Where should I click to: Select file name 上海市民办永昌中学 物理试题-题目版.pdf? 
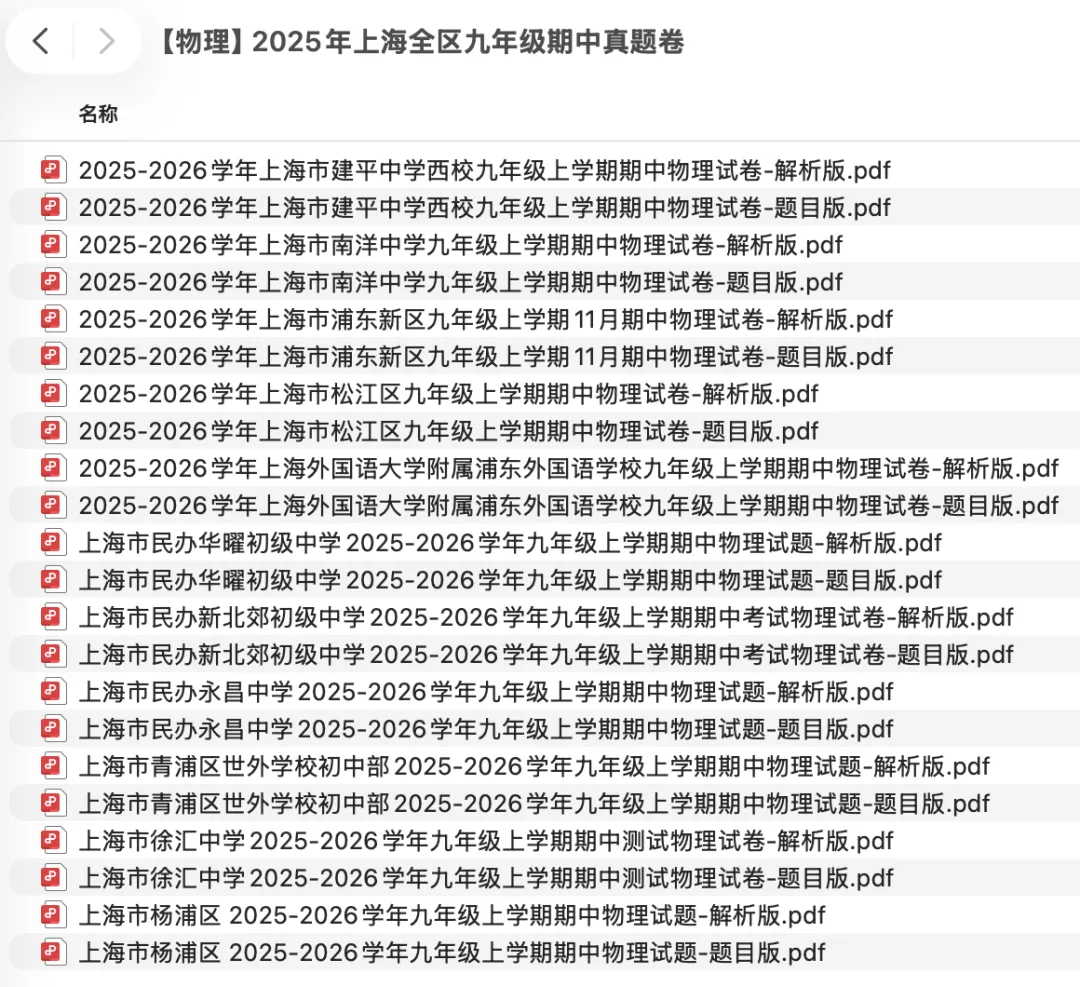pos(486,729)
